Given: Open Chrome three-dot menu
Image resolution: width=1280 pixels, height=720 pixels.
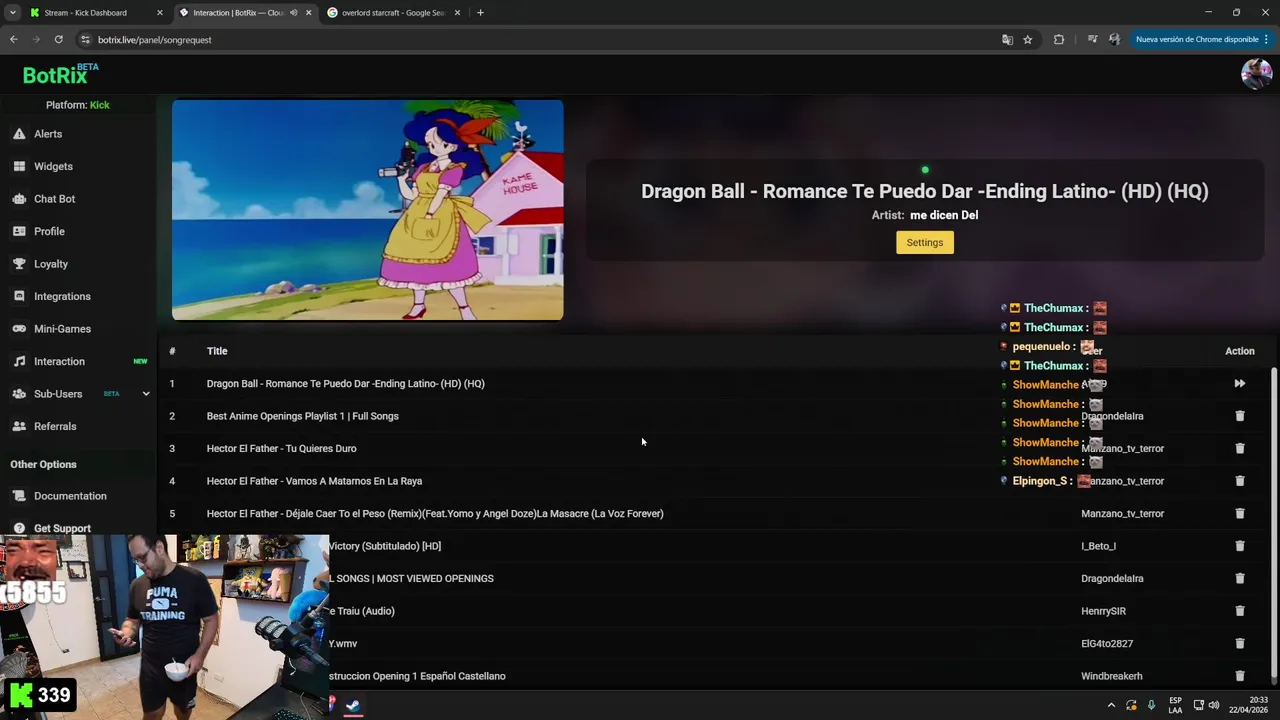Looking at the screenshot, I should tap(1268, 40).
